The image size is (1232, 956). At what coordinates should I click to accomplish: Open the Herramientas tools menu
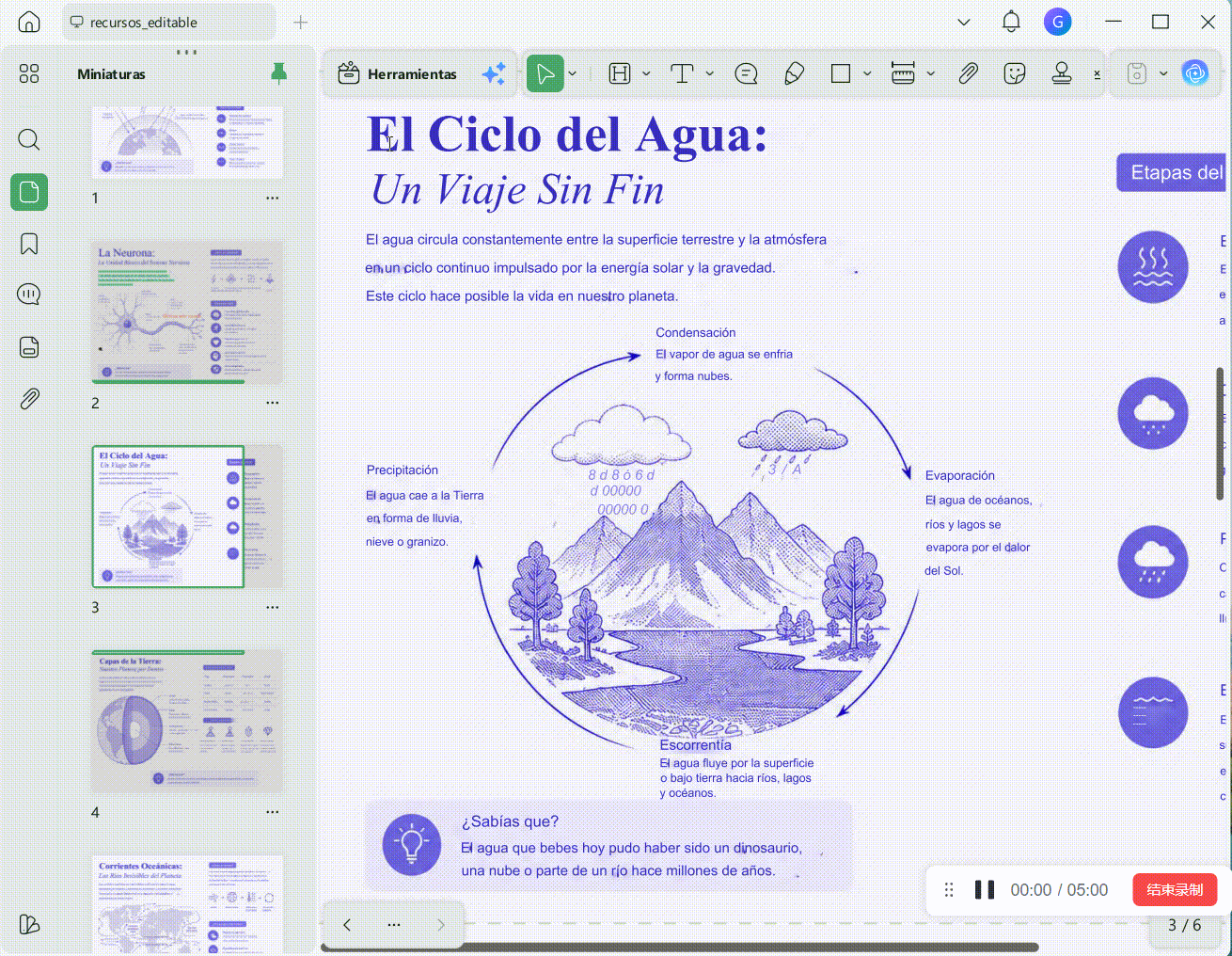point(398,73)
